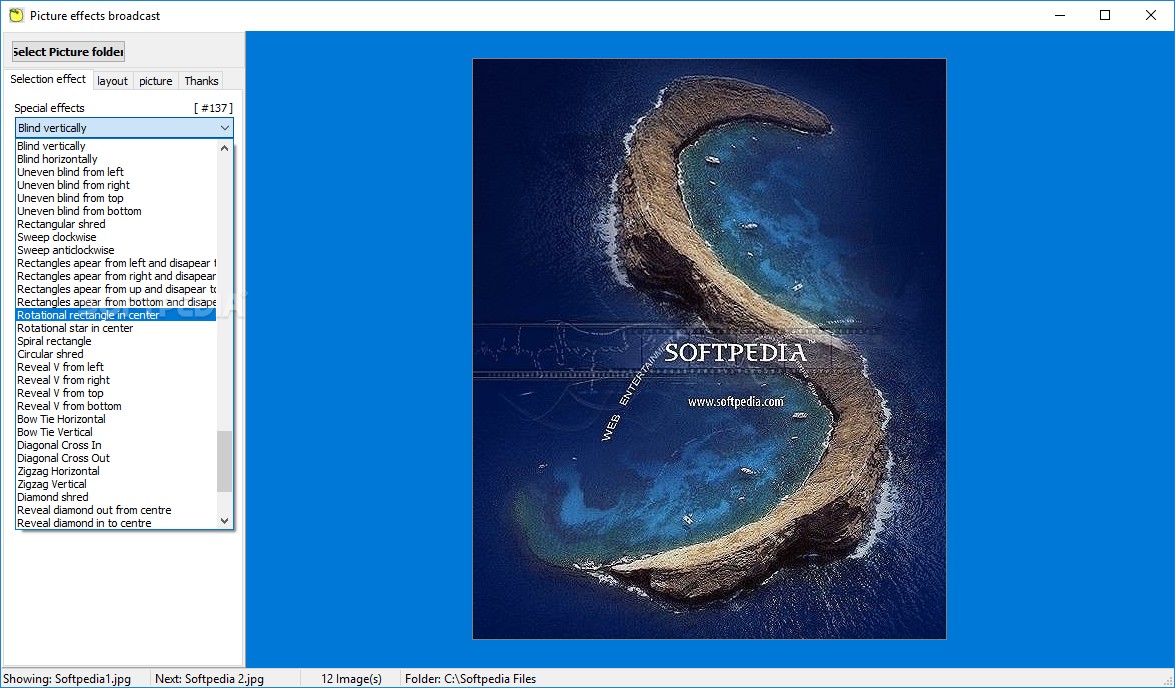The width and height of the screenshot is (1175, 688).
Task: Click the effects list scrollbar thumb
Action: click(x=224, y=462)
